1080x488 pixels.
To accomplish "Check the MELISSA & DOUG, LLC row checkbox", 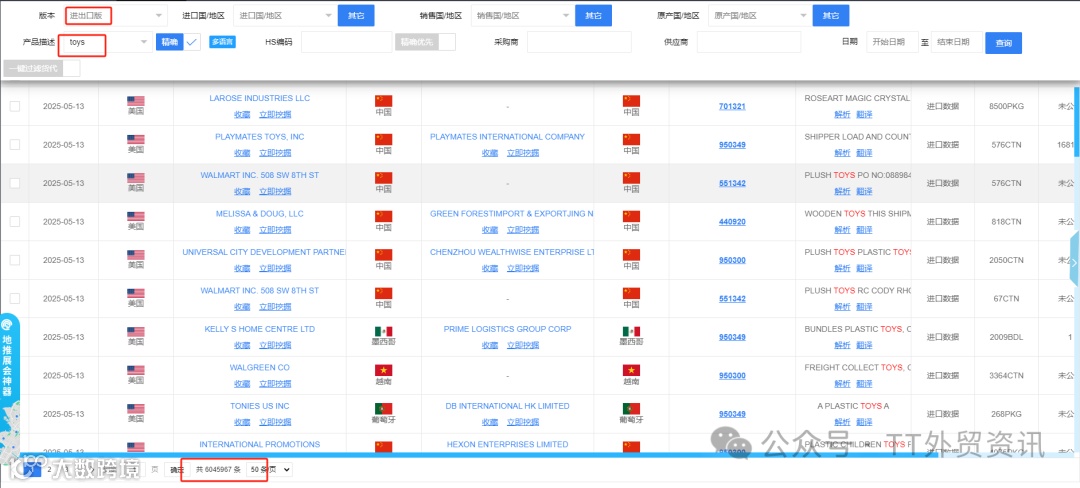I will pos(15,222).
